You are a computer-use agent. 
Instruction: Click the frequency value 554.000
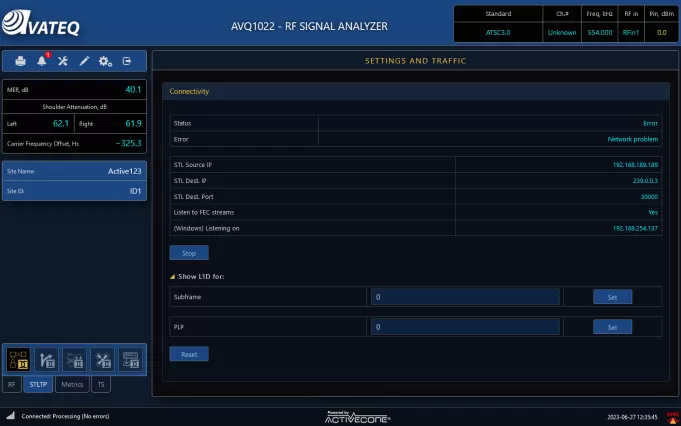(600, 33)
